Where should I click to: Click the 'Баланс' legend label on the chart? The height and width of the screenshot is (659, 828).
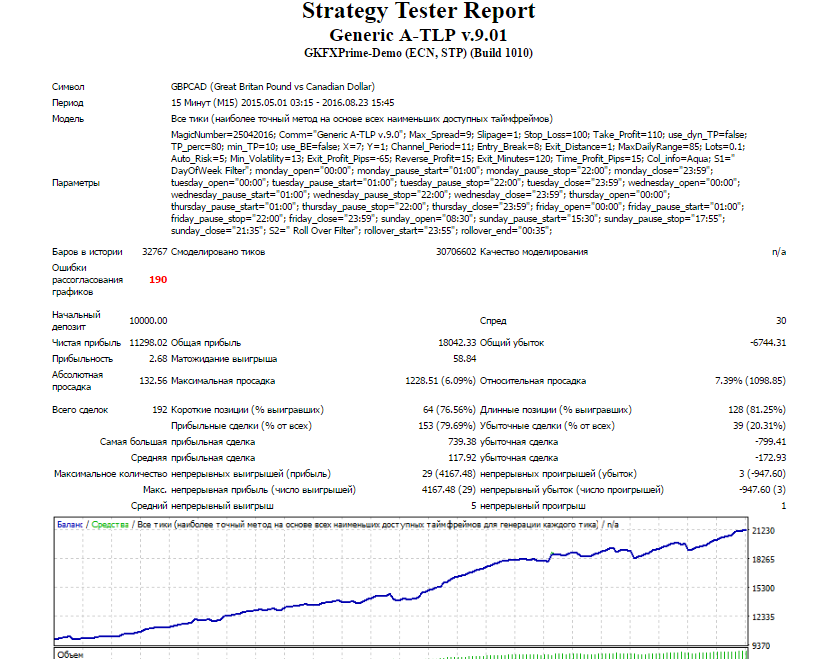tap(70, 524)
